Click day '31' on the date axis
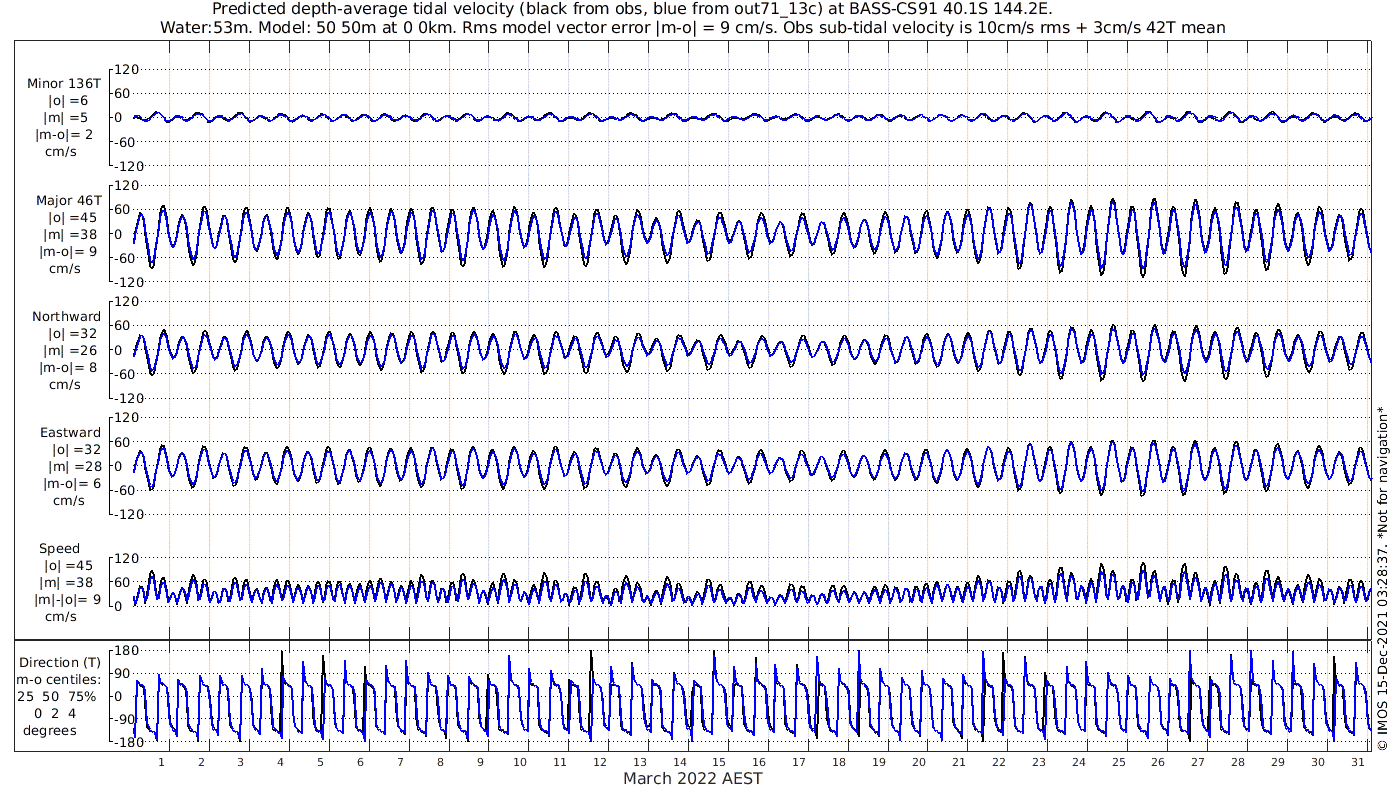This screenshot has width=1400, height=800. pos(1357,762)
